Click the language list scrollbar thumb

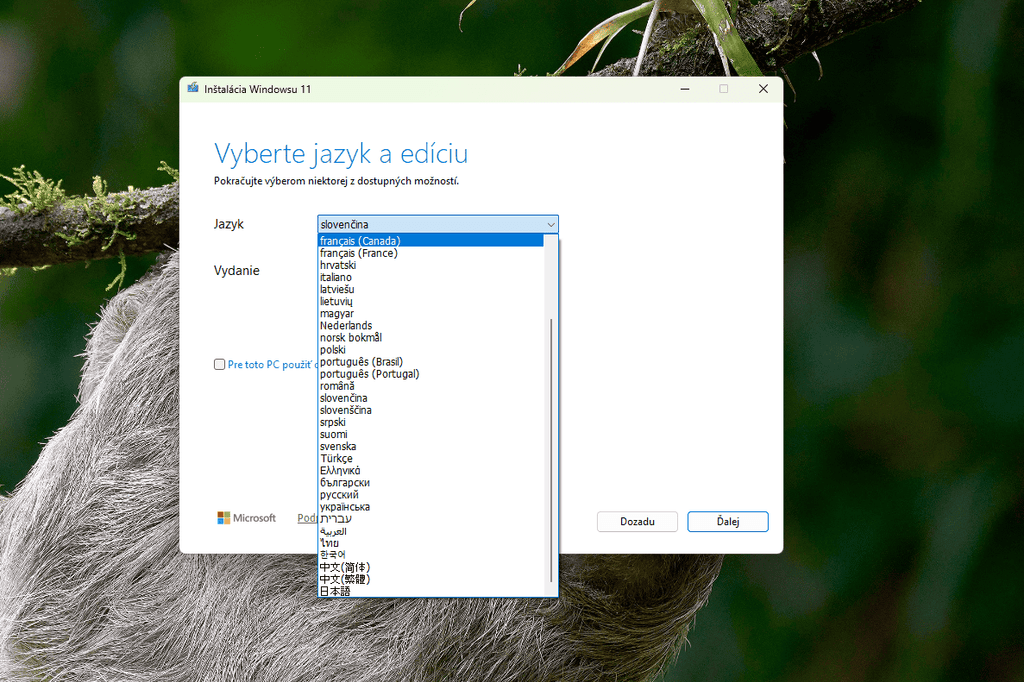(551, 451)
